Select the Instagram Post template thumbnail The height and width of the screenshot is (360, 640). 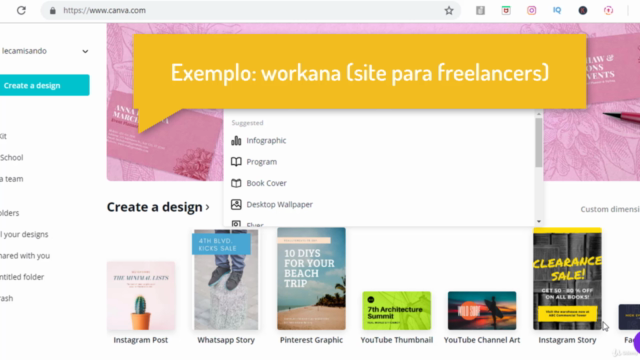click(141, 296)
